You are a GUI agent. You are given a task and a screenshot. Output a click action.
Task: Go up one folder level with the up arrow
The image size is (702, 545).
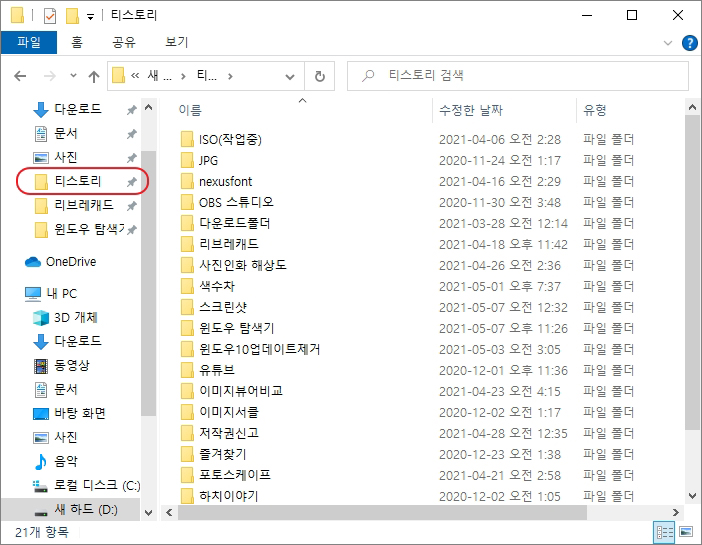pyautogui.click(x=94, y=77)
